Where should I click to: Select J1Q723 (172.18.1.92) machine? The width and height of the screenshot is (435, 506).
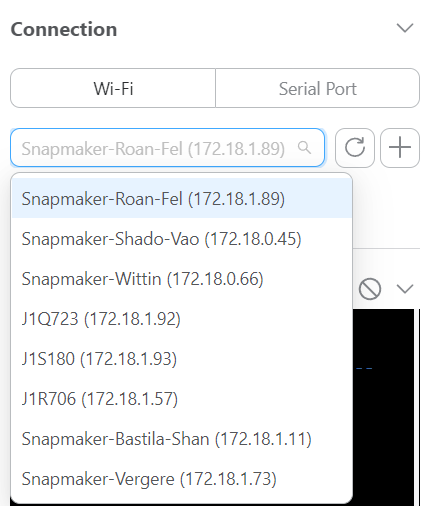[182, 319]
